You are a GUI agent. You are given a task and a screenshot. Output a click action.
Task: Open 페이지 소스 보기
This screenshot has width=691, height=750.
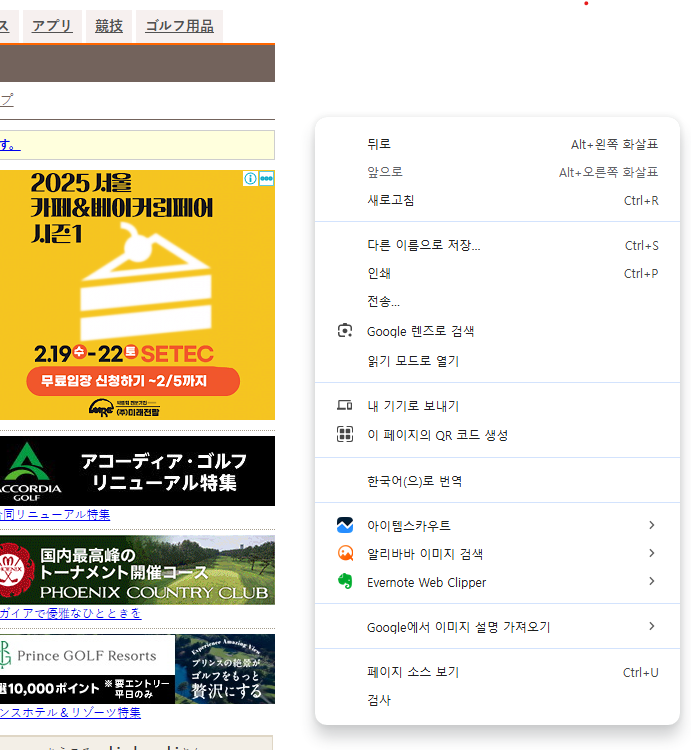[x=497, y=672]
